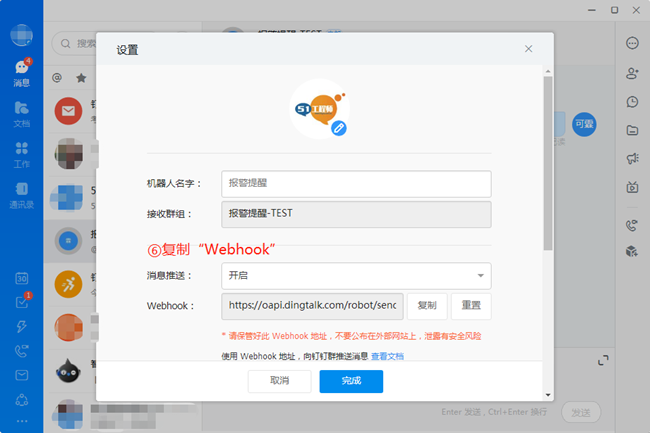
Task: Open the mail envelope icon in left sidebar
Action: point(22,375)
